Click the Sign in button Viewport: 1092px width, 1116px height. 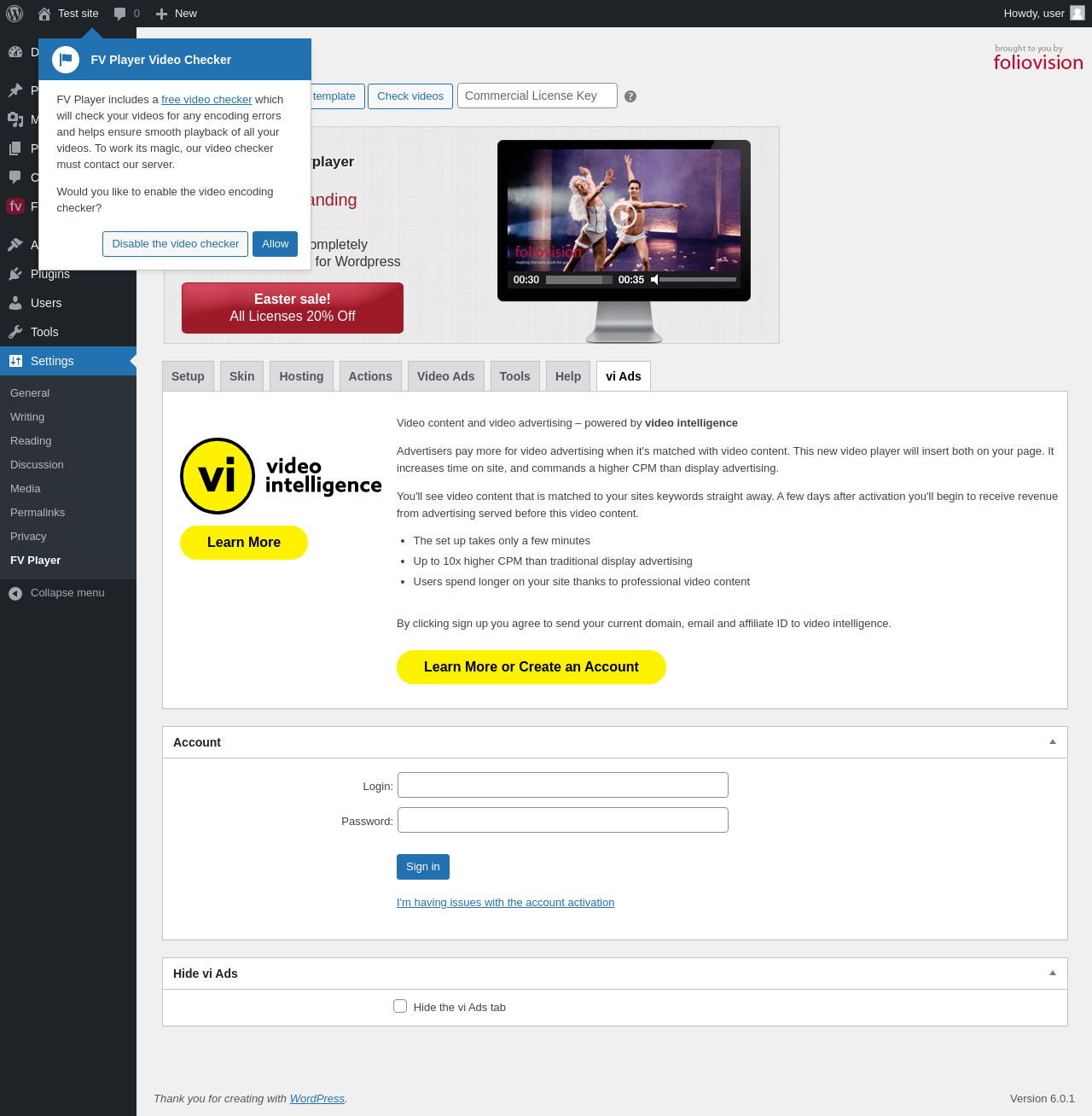tap(423, 867)
